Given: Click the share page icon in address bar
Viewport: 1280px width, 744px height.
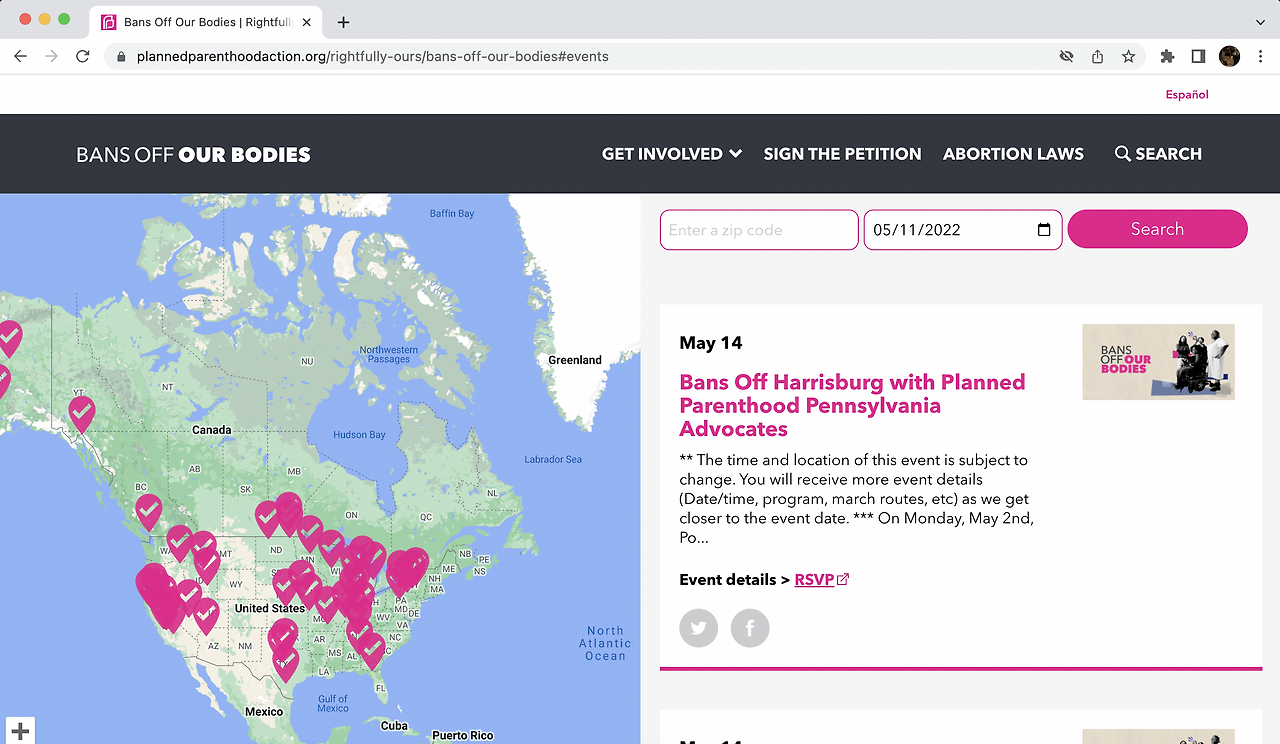Looking at the screenshot, I should (1098, 57).
